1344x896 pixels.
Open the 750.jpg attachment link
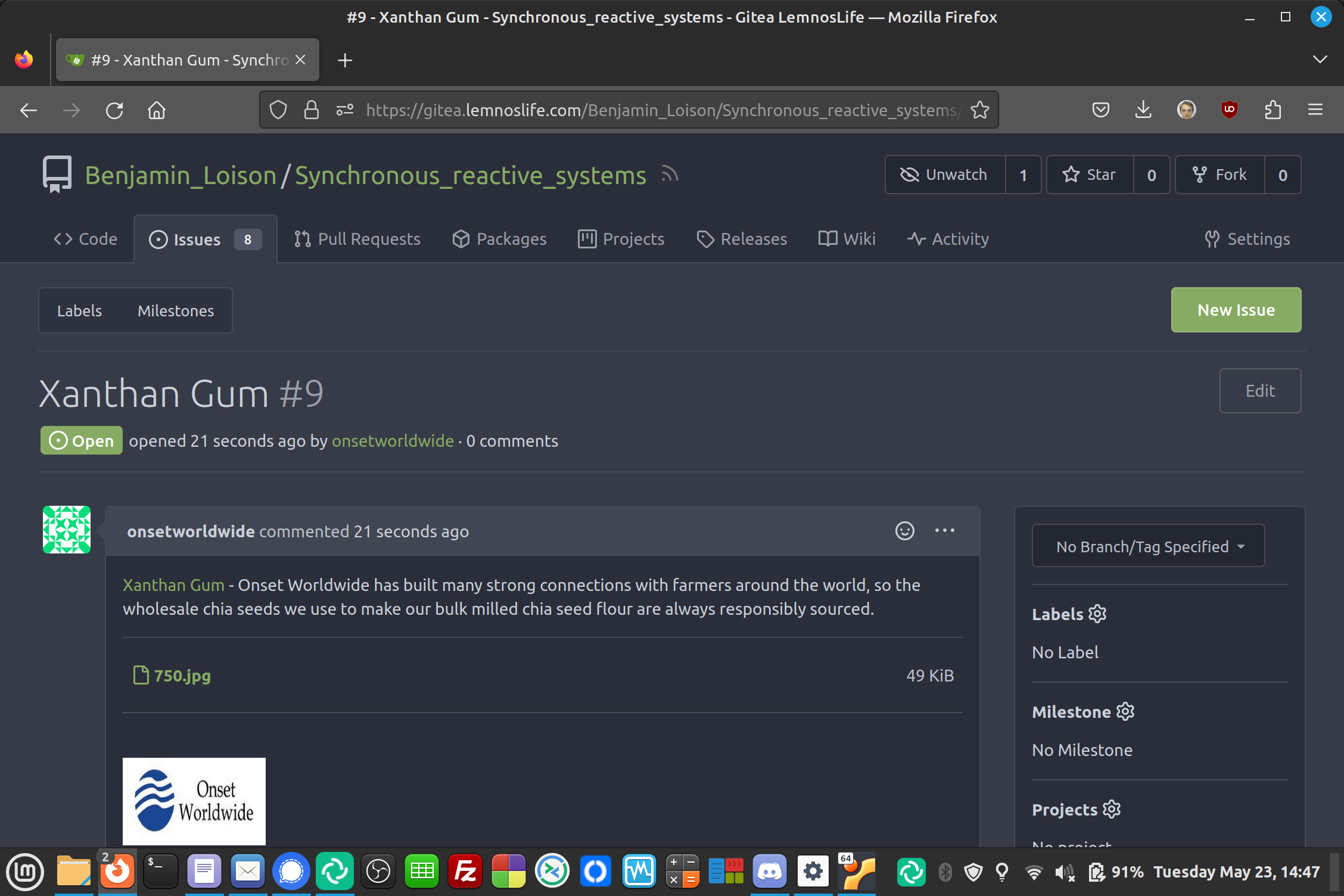[182, 676]
